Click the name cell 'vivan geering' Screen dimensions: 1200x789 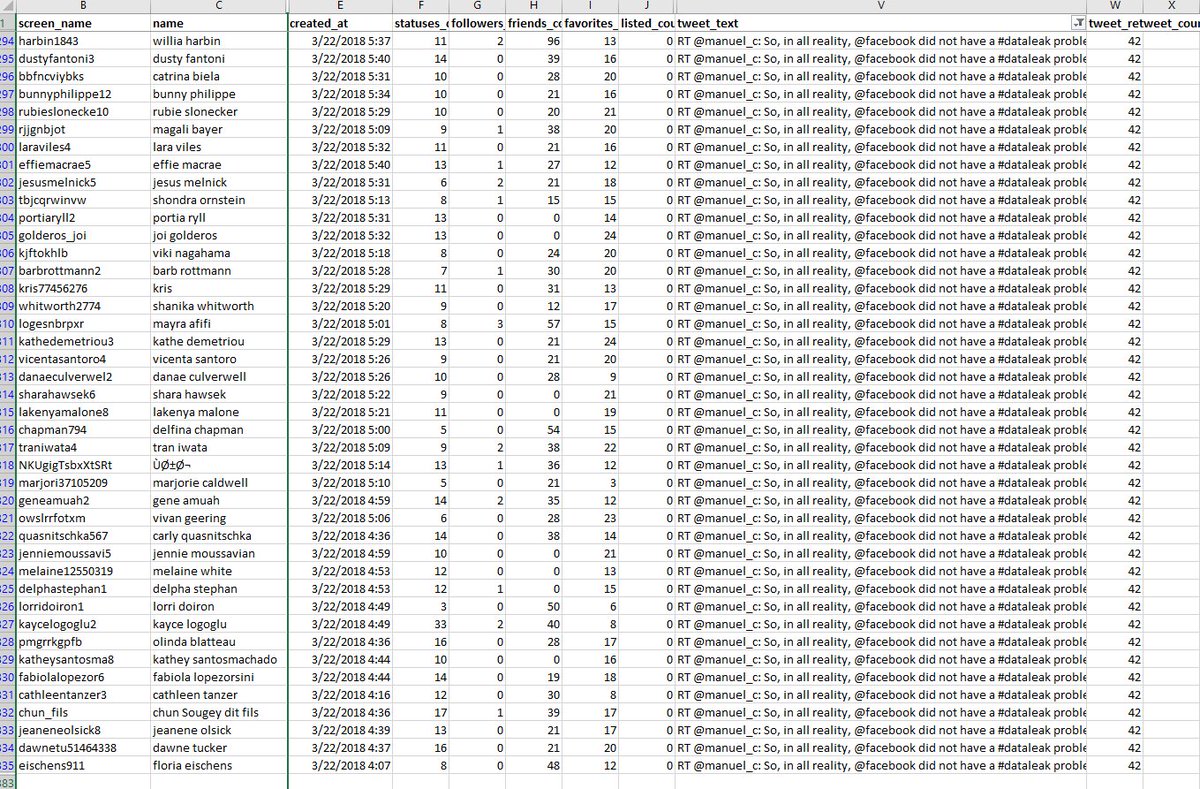click(218, 518)
